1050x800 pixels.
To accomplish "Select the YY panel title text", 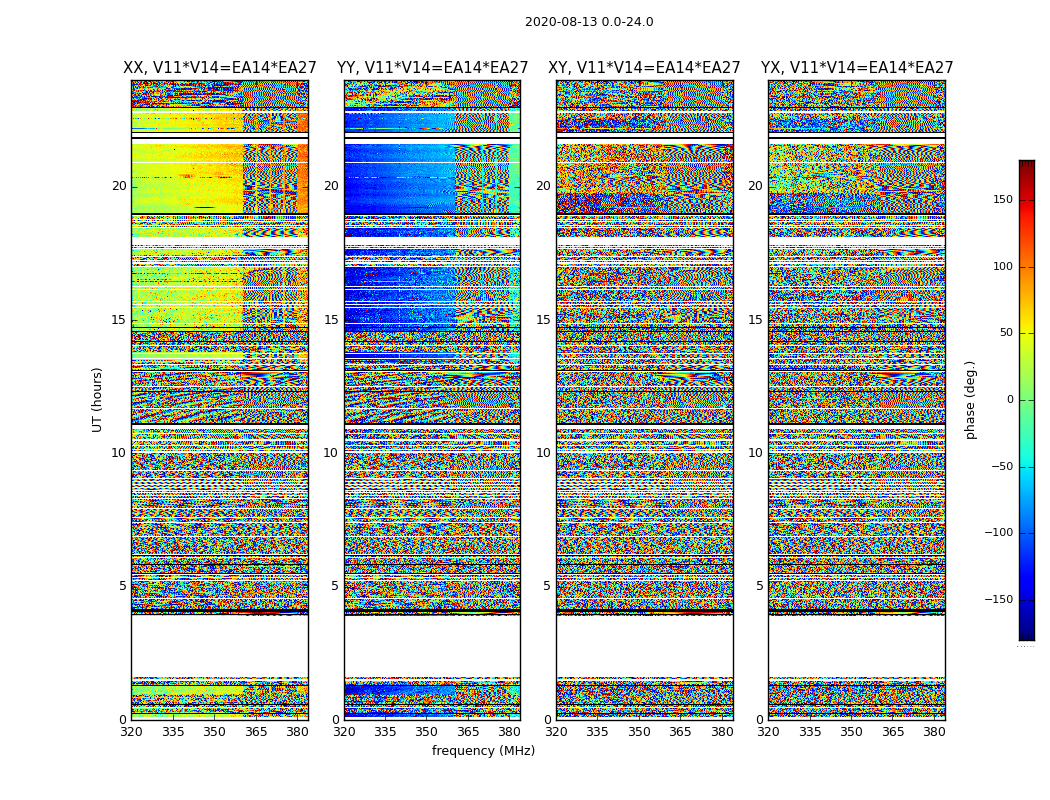I will (432, 68).
